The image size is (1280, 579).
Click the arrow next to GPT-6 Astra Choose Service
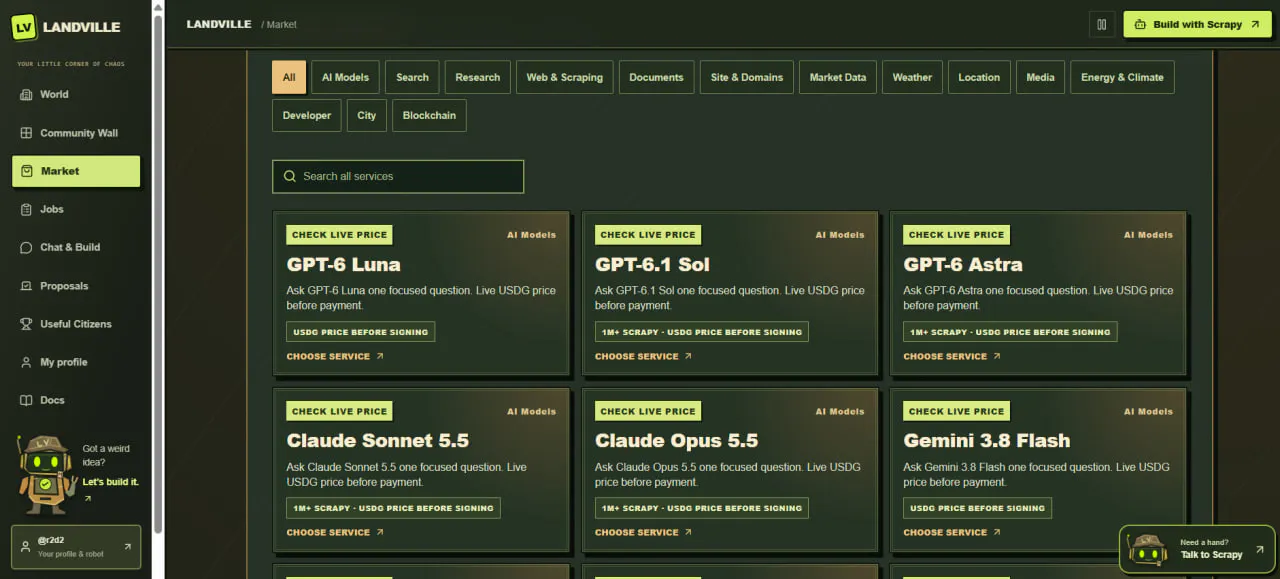[997, 356]
